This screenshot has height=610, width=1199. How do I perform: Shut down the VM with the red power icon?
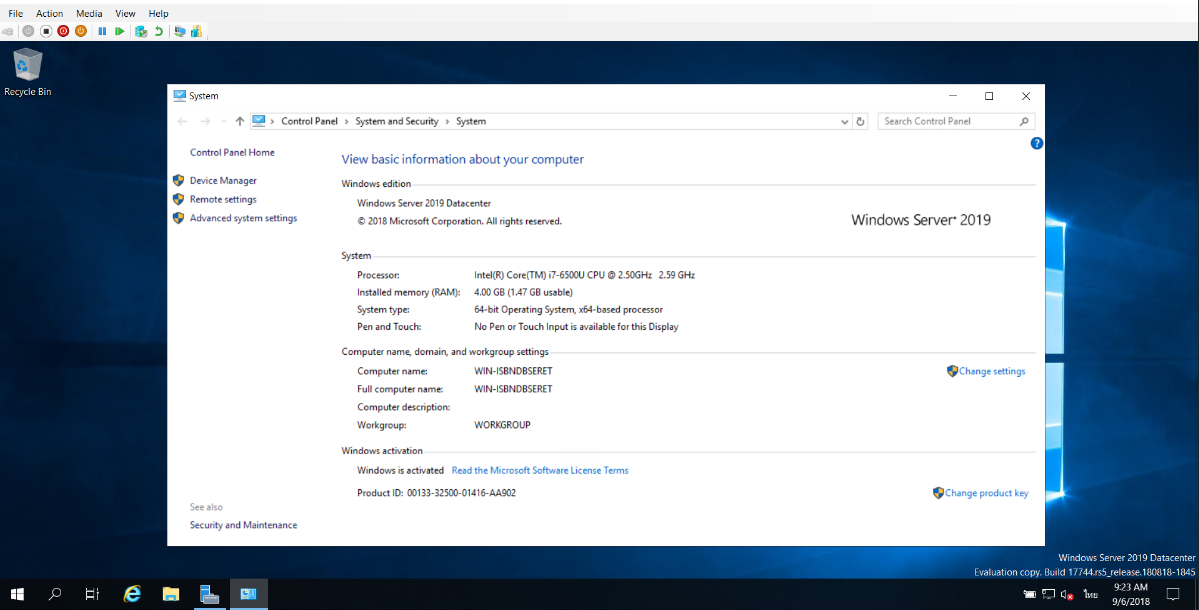(x=63, y=31)
